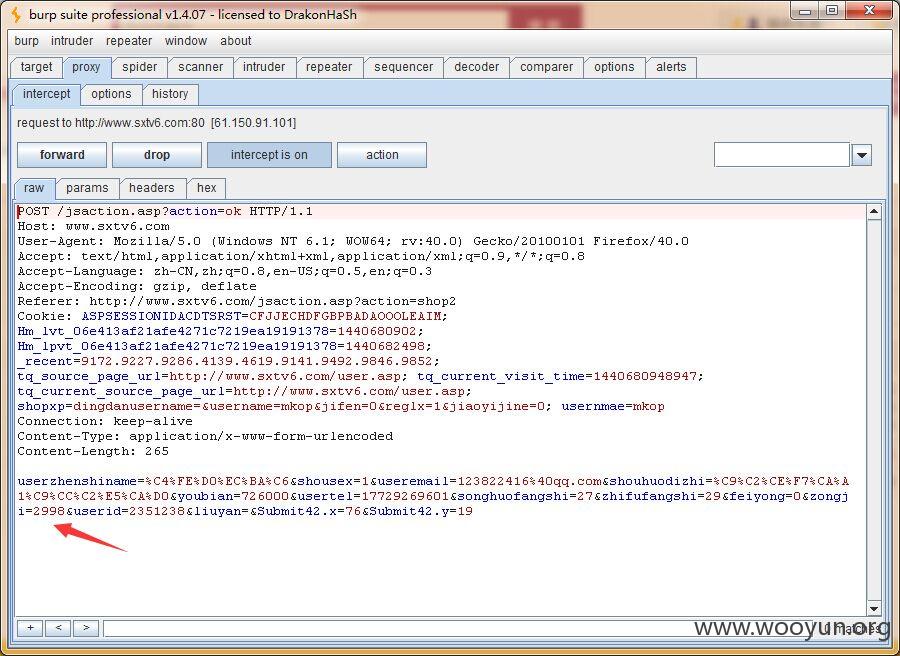
Task: Click the Burp Suite lightning logo icon
Action: (x=17, y=15)
